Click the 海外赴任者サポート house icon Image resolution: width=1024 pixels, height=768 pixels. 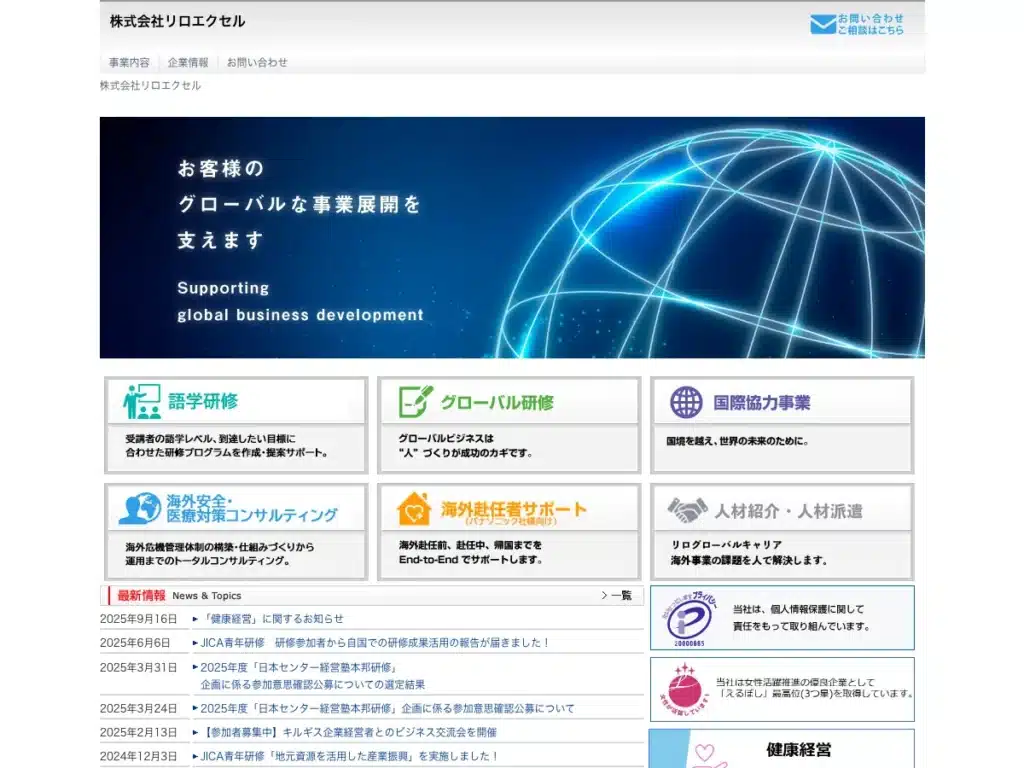[414, 509]
